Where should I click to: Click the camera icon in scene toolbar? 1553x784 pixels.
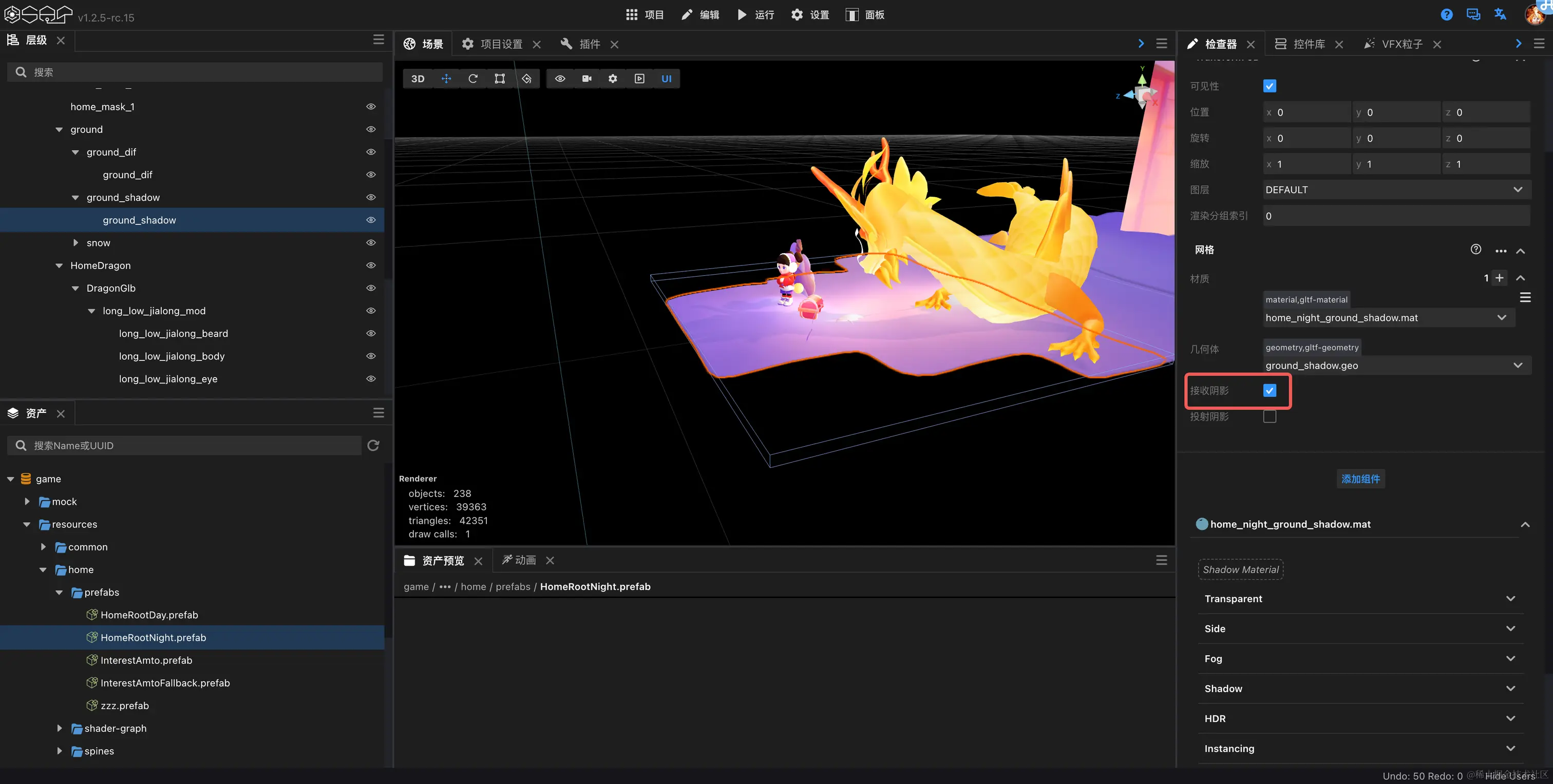tap(586, 79)
